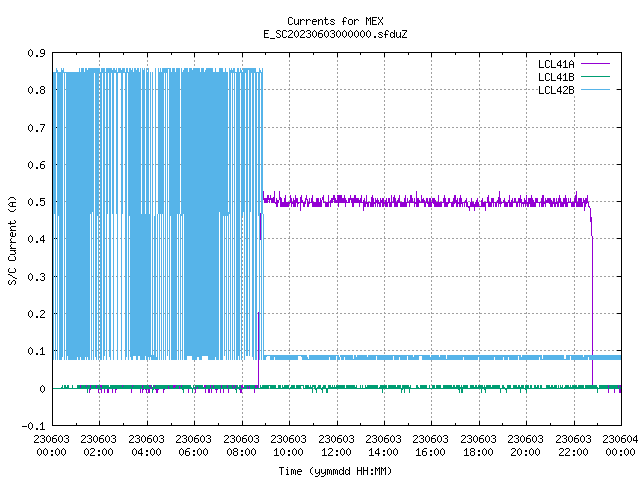Click the x-axis tick '230604 00:00'
Viewport: 640px width, 480px height.
pyautogui.click(x=620, y=445)
